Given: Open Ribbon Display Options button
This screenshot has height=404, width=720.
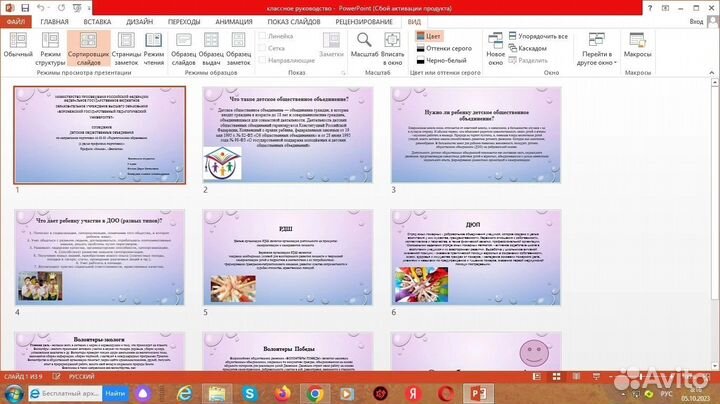Looking at the screenshot, I should click(665, 8).
